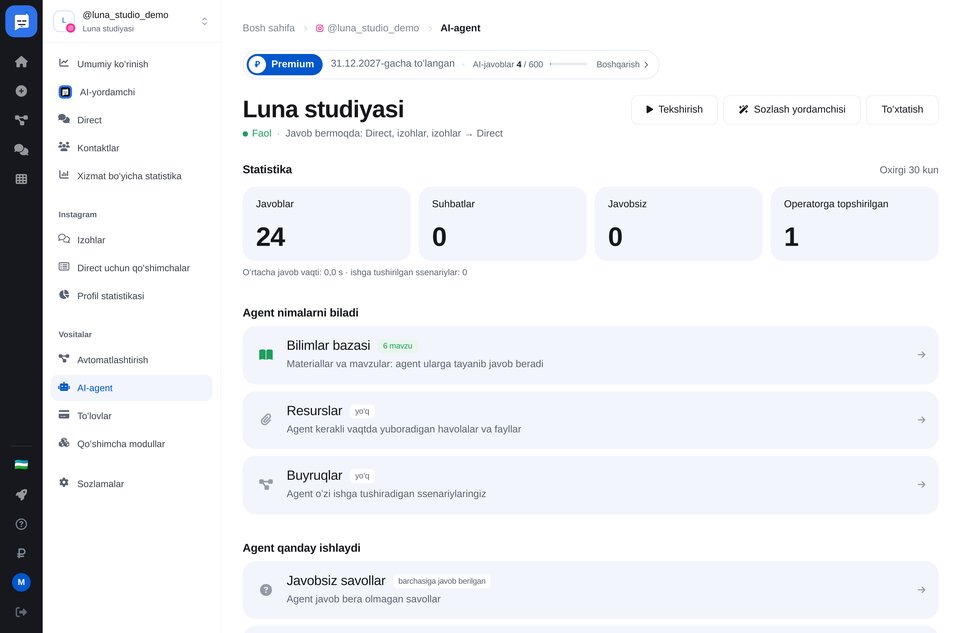Open Avtomatlashtirish in the sidebar
Image resolution: width=960 pixels, height=633 pixels.
click(x=132, y=360)
